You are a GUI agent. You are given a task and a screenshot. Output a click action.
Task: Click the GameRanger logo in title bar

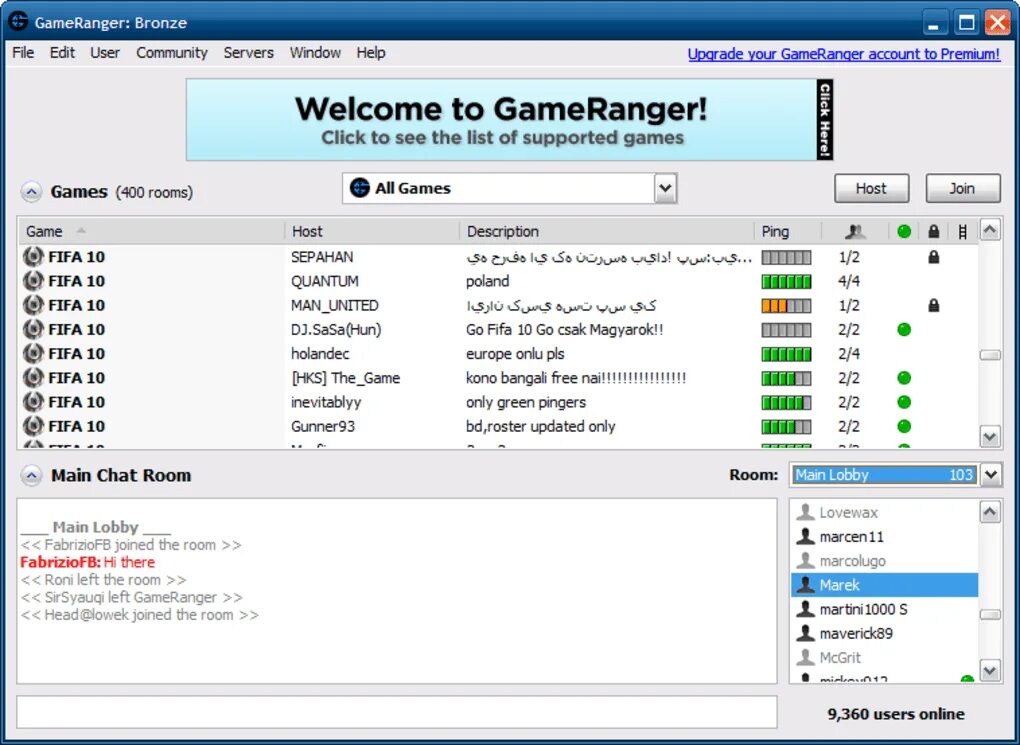point(18,21)
